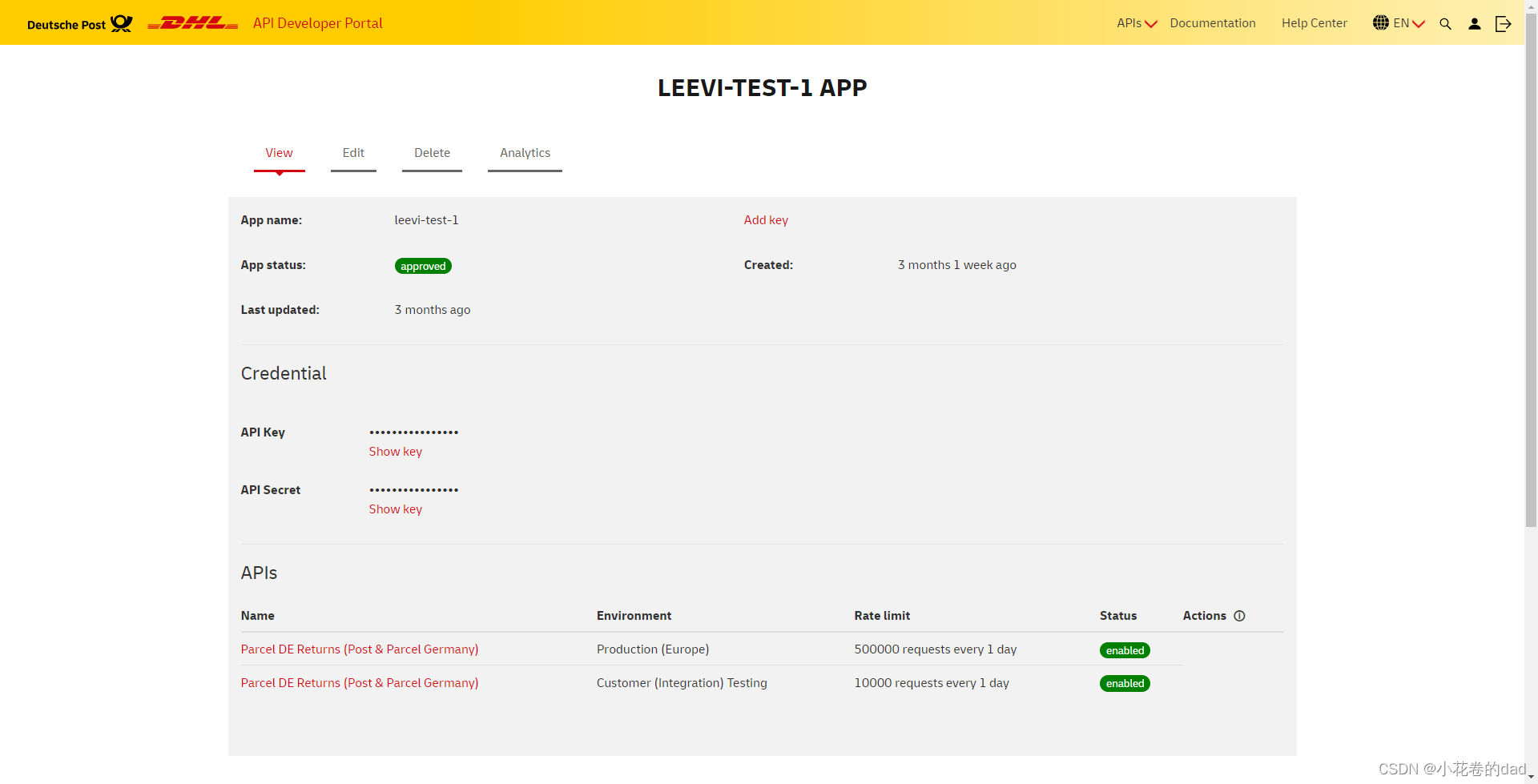Click the Add key link
Image resolution: width=1538 pixels, height=784 pixels.
765,219
